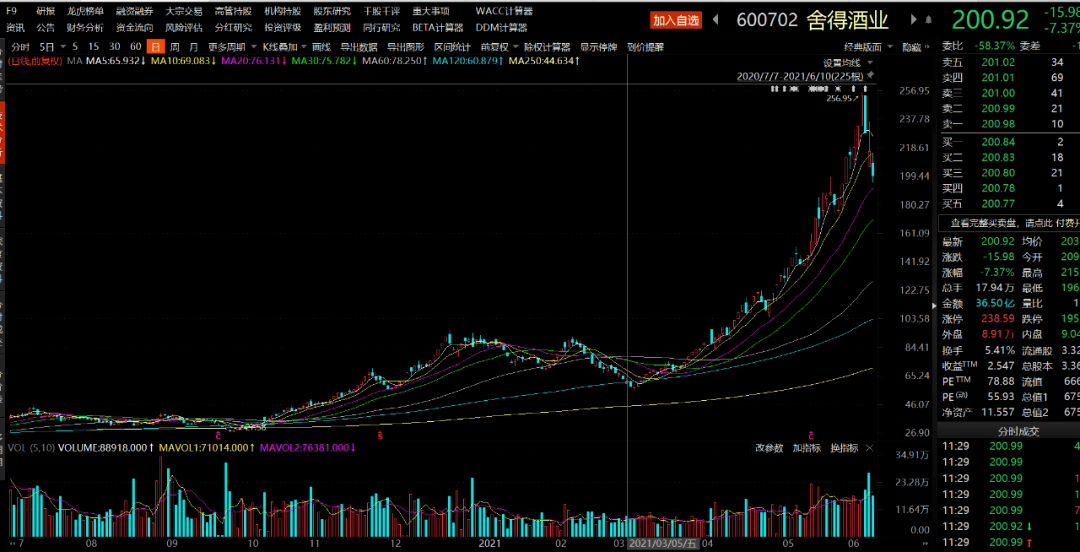Open 重大事项 menu
1080x552 pixels.
(x=431, y=12)
